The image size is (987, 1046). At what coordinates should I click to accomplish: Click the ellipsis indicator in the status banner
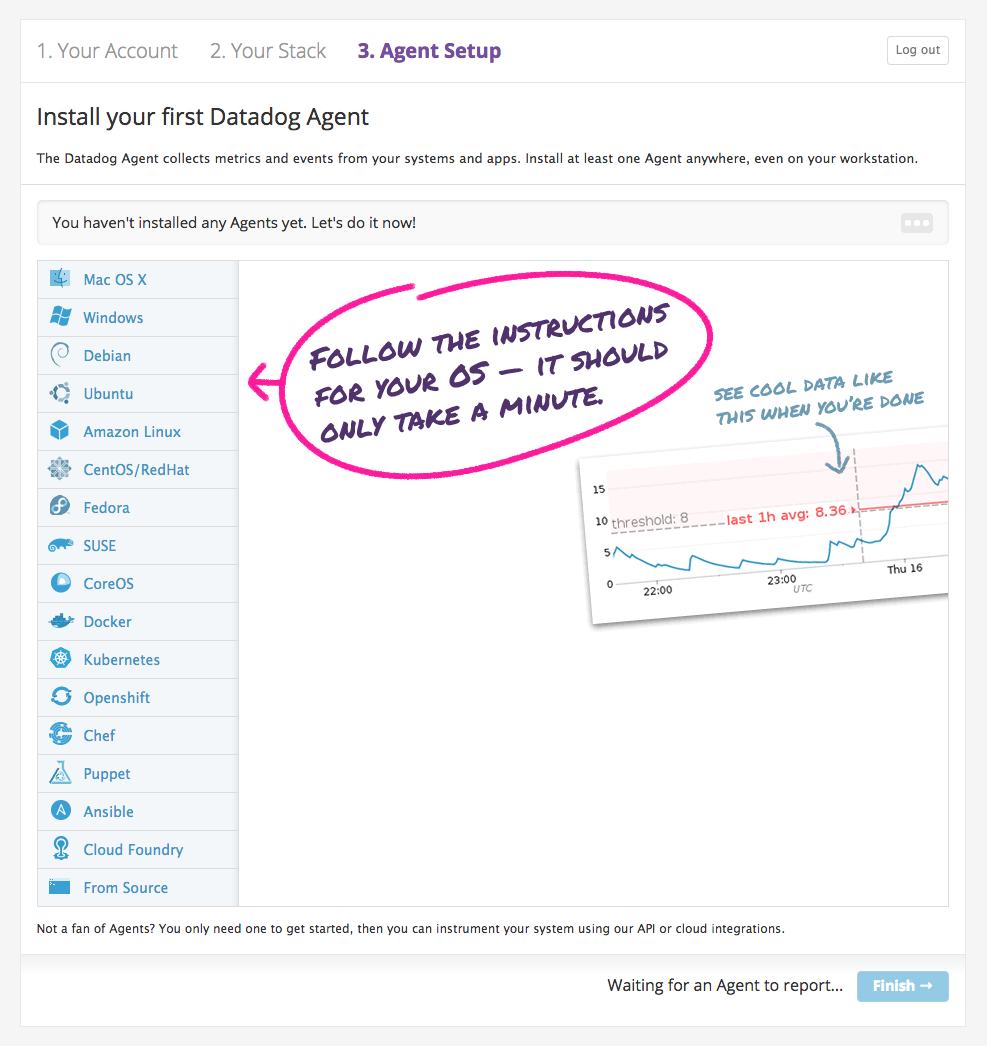(916, 223)
